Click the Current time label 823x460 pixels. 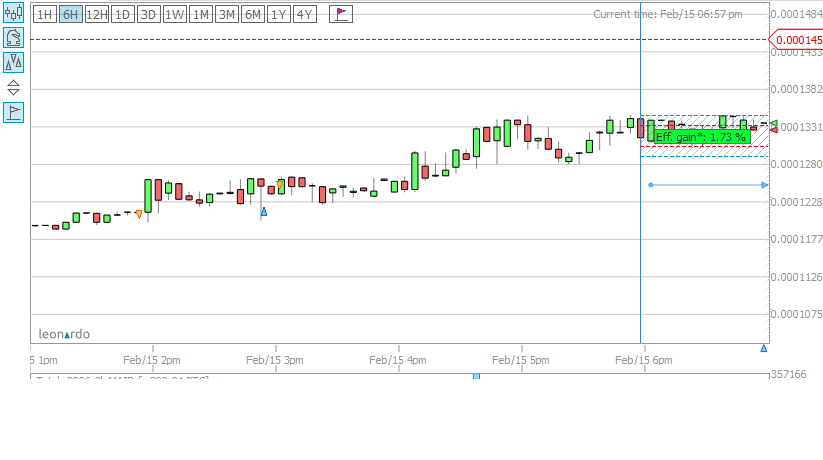pyautogui.click(x=668, y=14)
